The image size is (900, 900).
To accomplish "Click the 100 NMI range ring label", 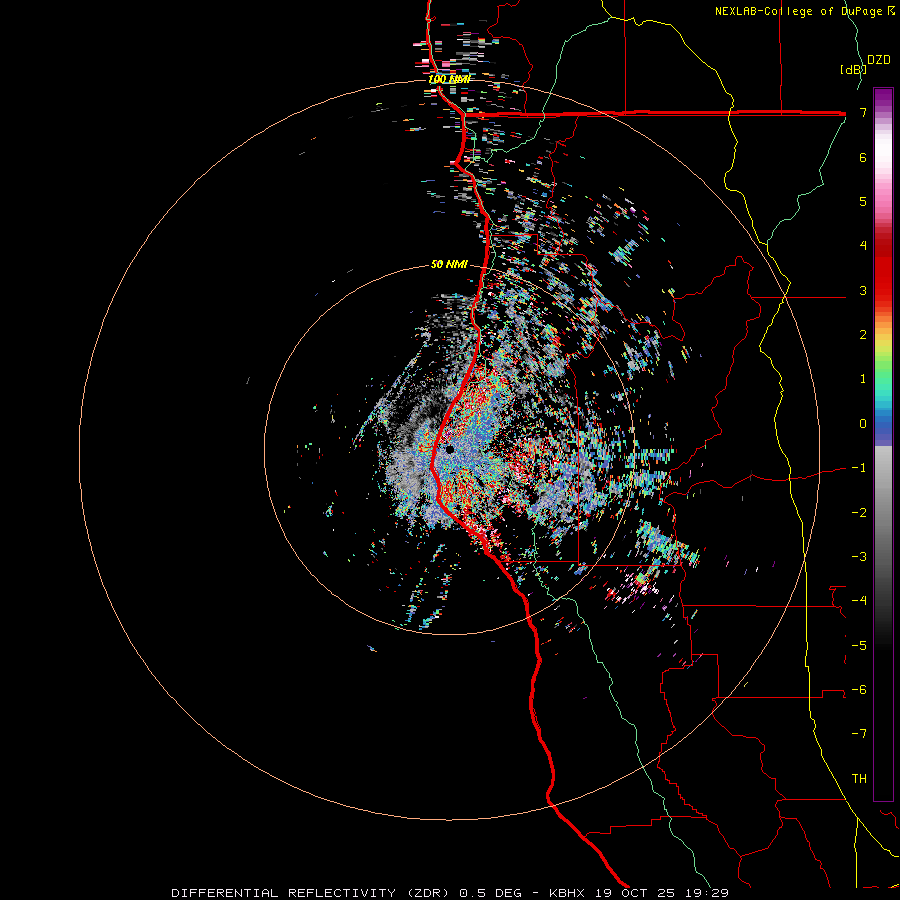I will (449, 79).
